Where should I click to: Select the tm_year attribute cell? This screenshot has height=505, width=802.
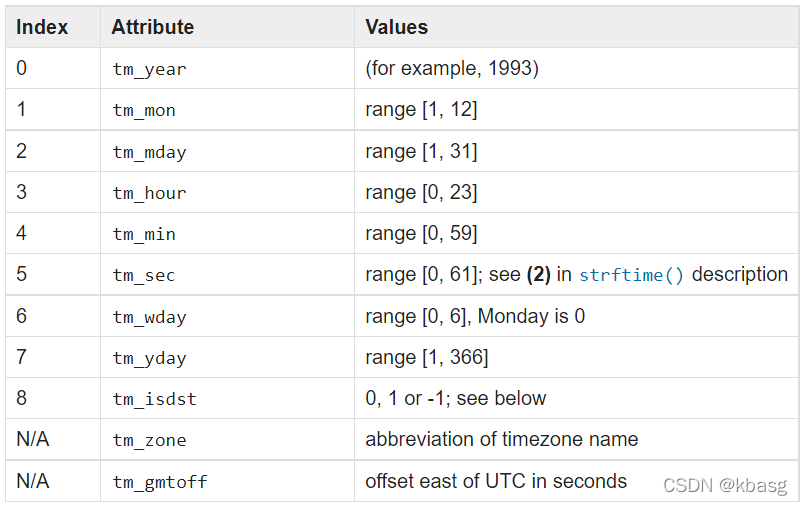point(149,69)
